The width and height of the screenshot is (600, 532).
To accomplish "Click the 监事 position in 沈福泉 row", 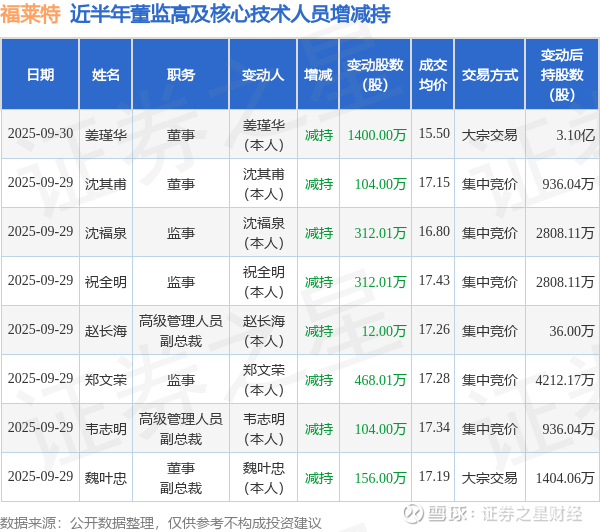I will [181, 233].
